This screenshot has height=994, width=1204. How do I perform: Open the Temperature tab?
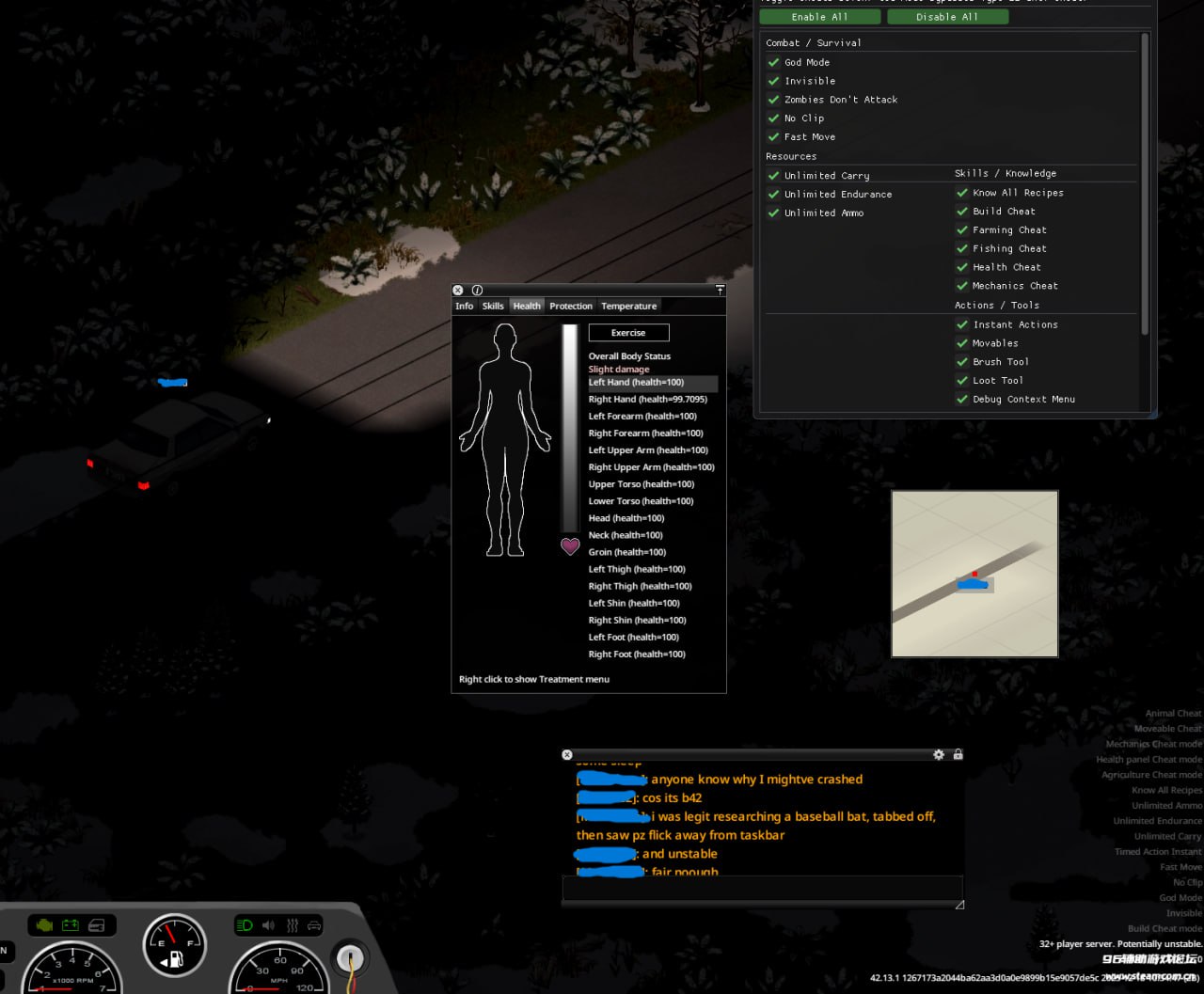coord(628,306)
